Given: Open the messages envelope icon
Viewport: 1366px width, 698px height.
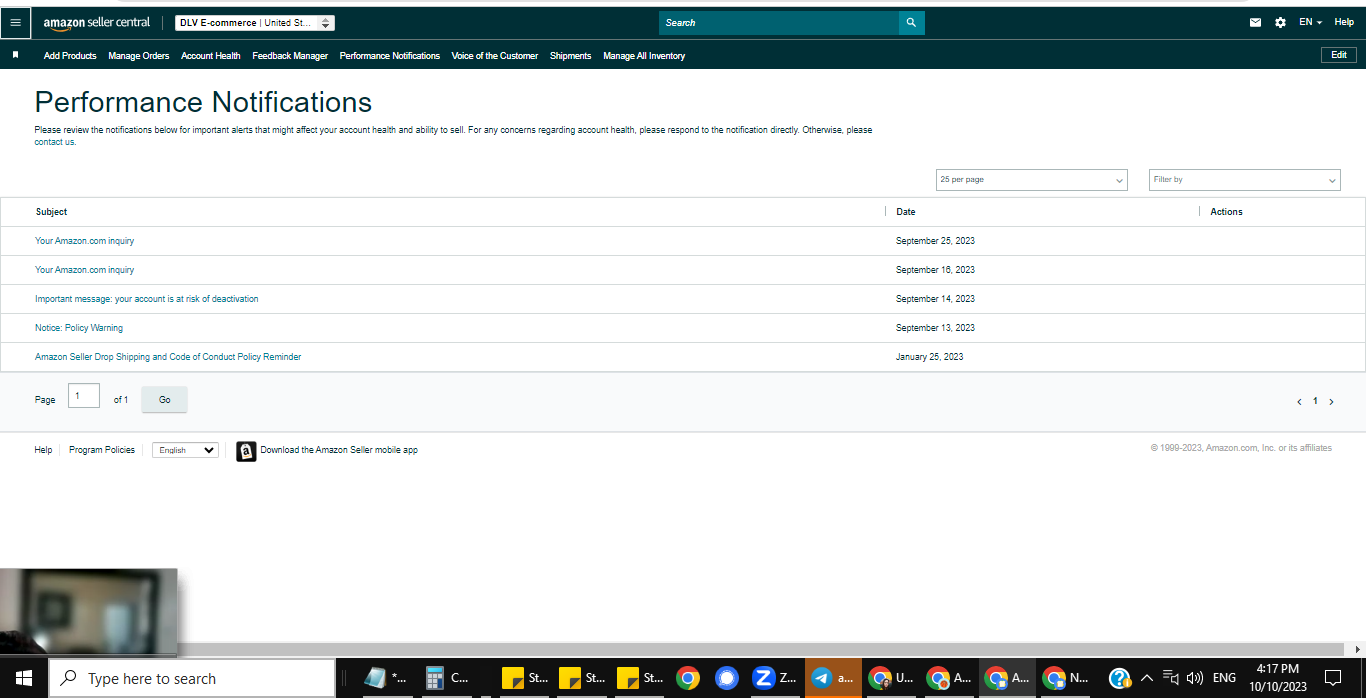Looking at the screenshot, I should point(1255,22).
